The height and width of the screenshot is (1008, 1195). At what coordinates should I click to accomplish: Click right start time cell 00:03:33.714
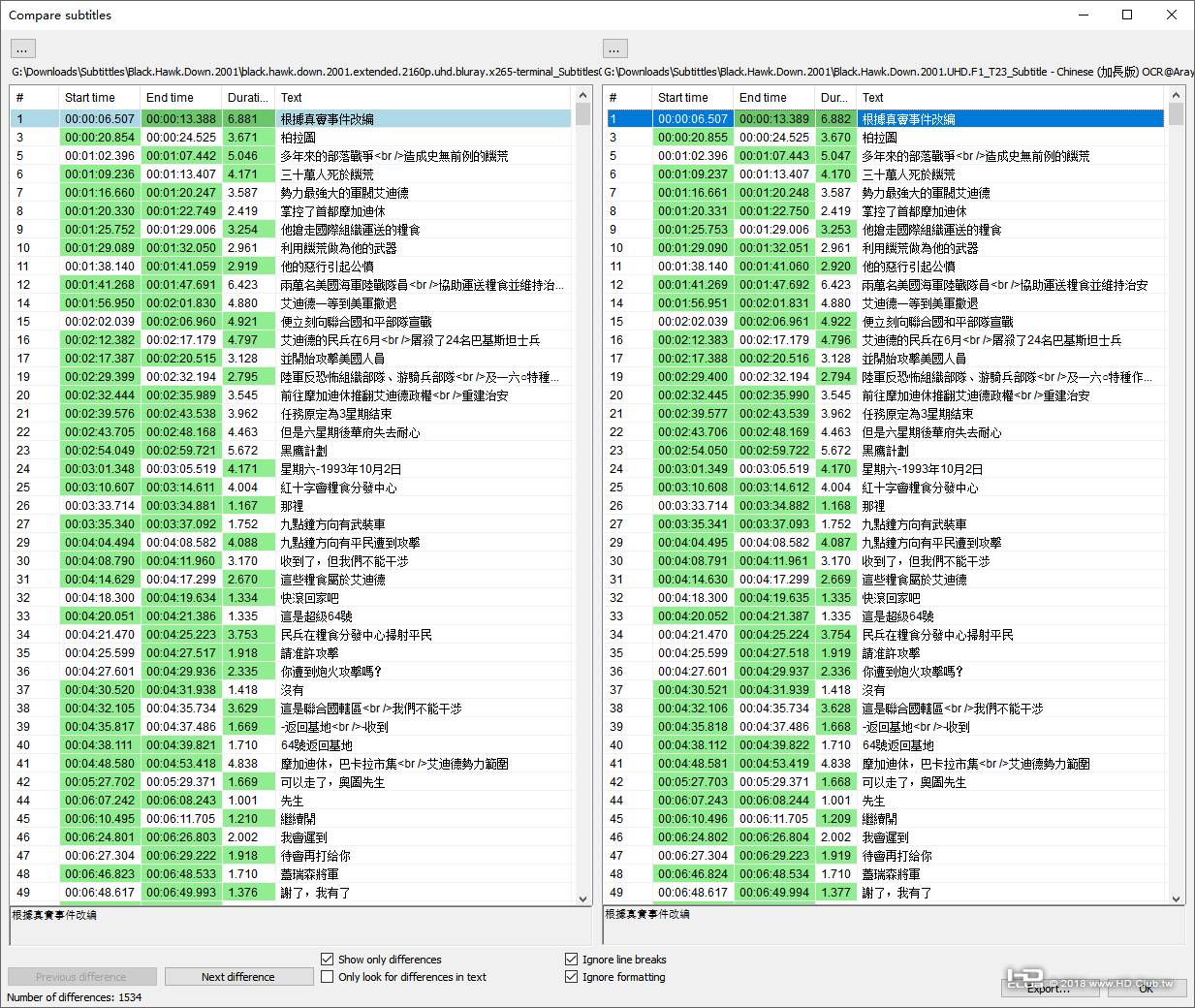(x=693, y=506)
